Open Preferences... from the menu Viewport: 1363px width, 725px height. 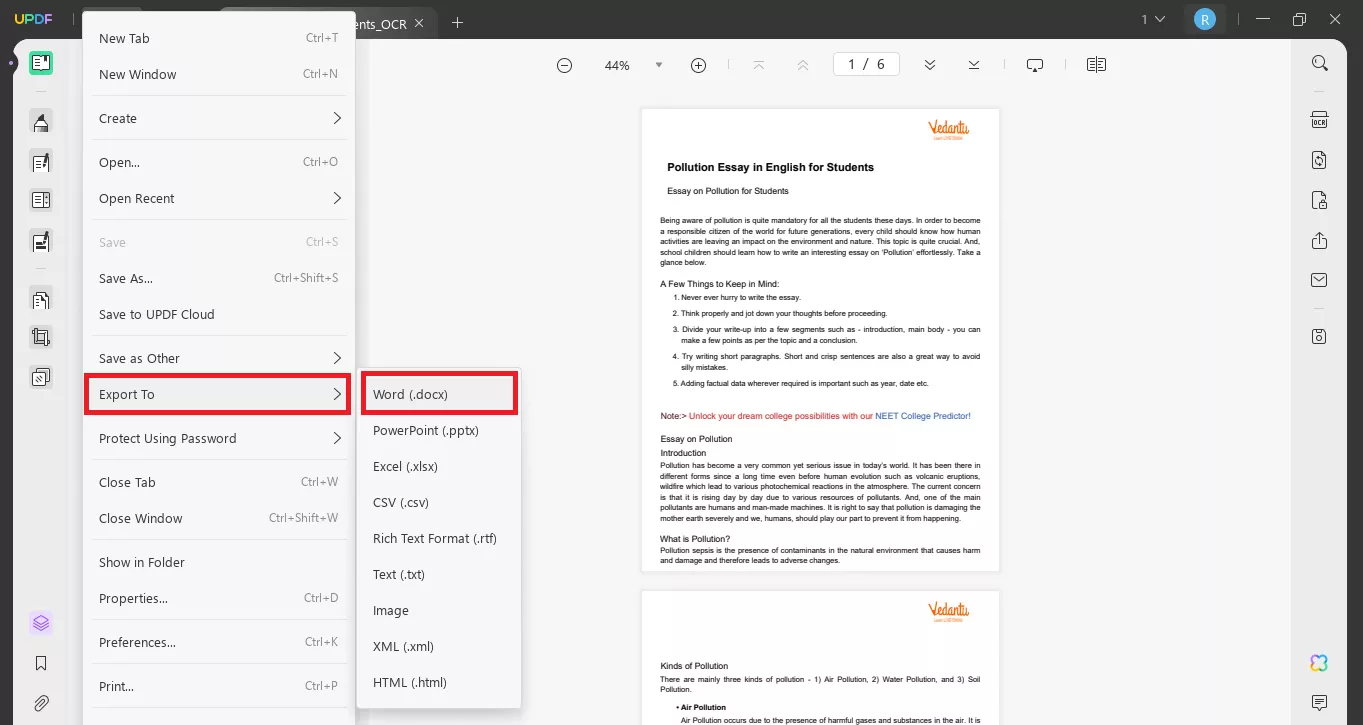(x=219, y=642)
